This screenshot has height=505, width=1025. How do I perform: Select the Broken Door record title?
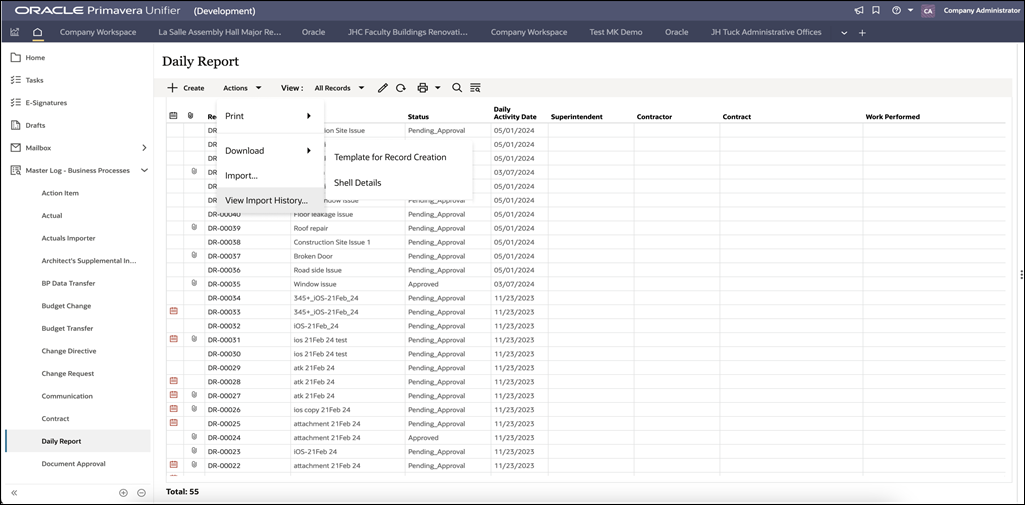(x=313, y=256)
